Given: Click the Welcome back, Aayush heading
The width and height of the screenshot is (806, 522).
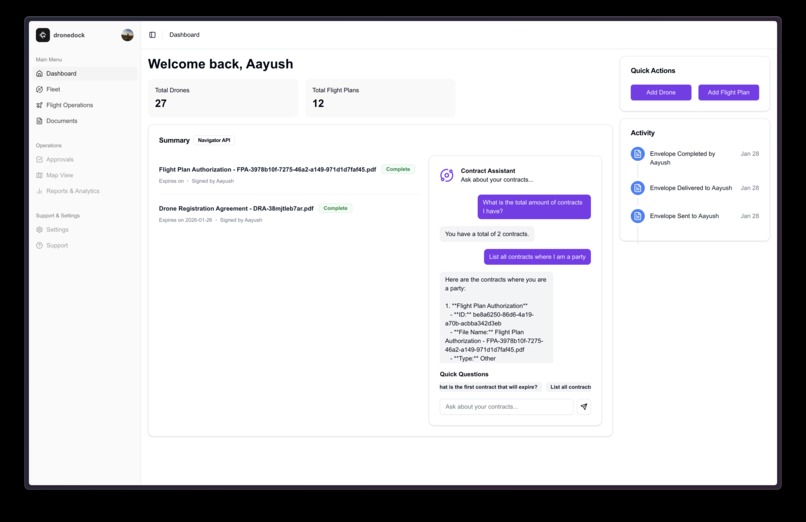Looking at the screenshot, I should coord(221,64).
